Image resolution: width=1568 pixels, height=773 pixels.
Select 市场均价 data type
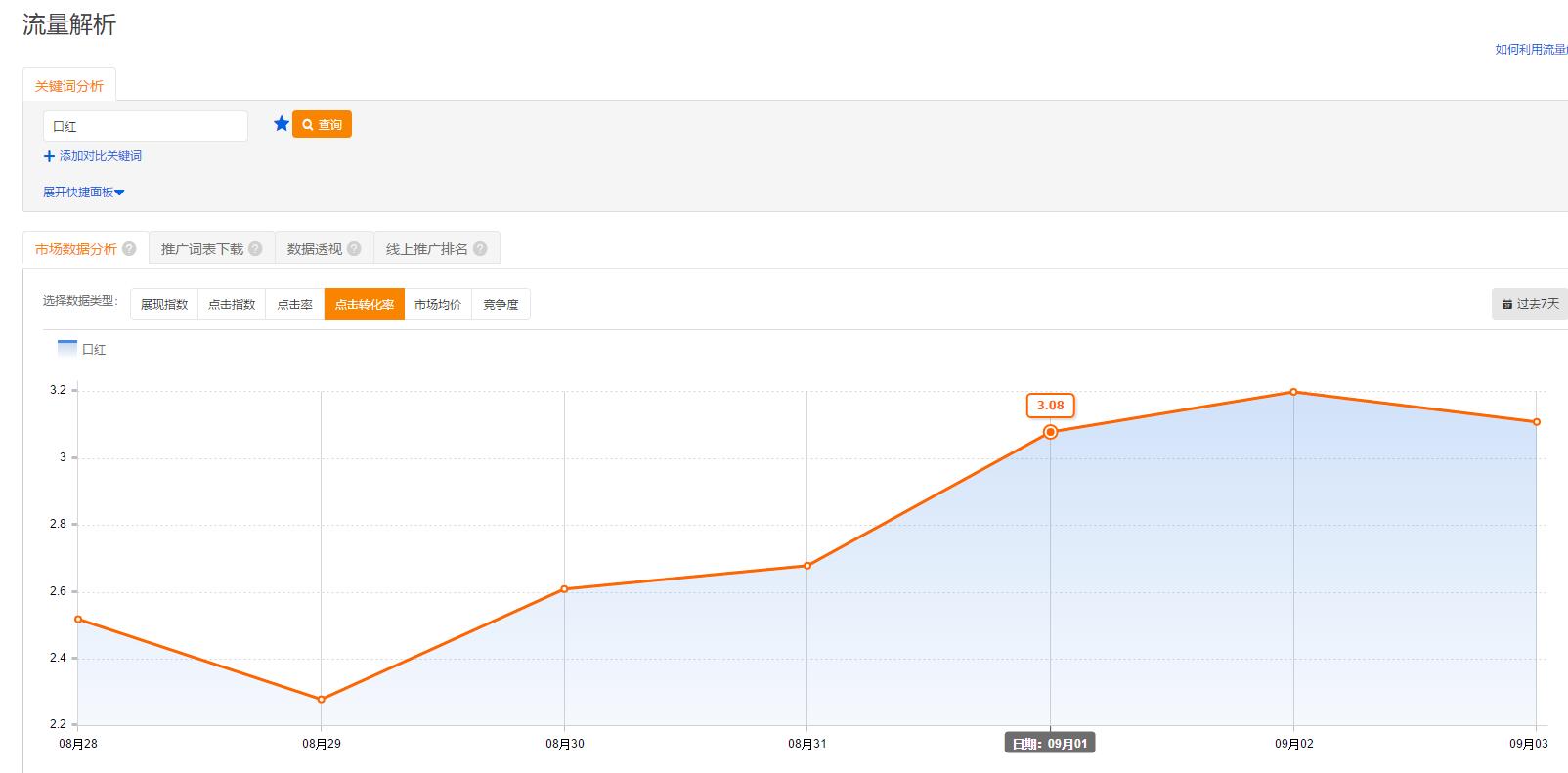point(438,304)
